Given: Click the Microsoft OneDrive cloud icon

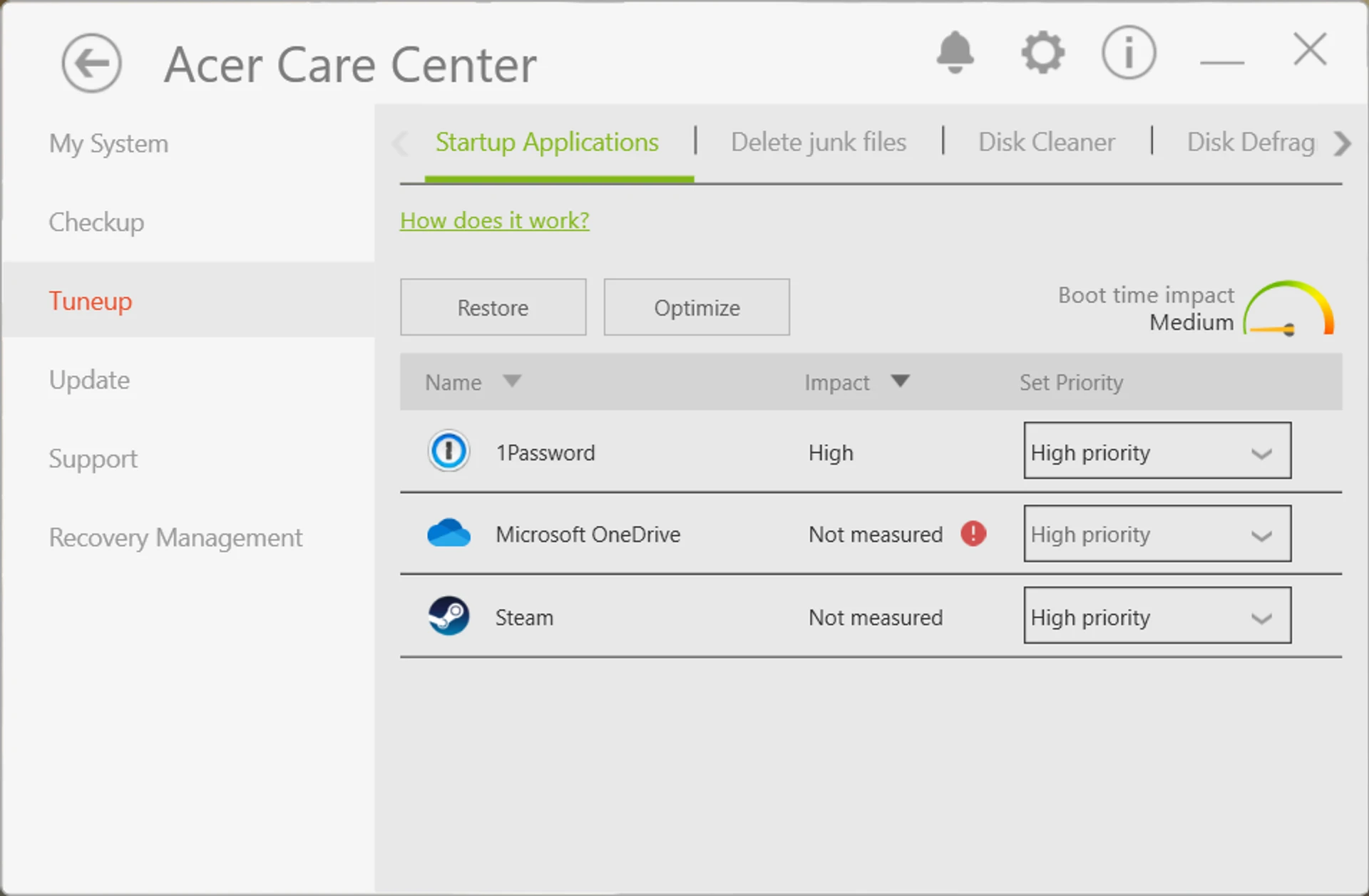Looking at the screenshot, I should point(448,533).
